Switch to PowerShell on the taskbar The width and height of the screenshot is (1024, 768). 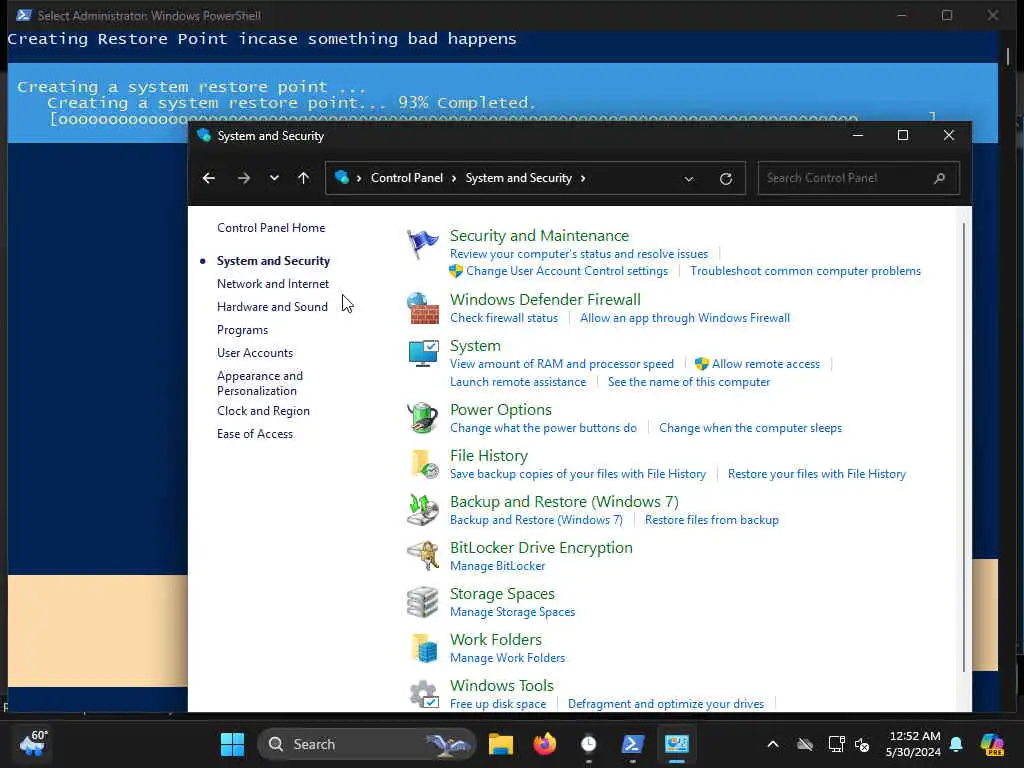632,744
